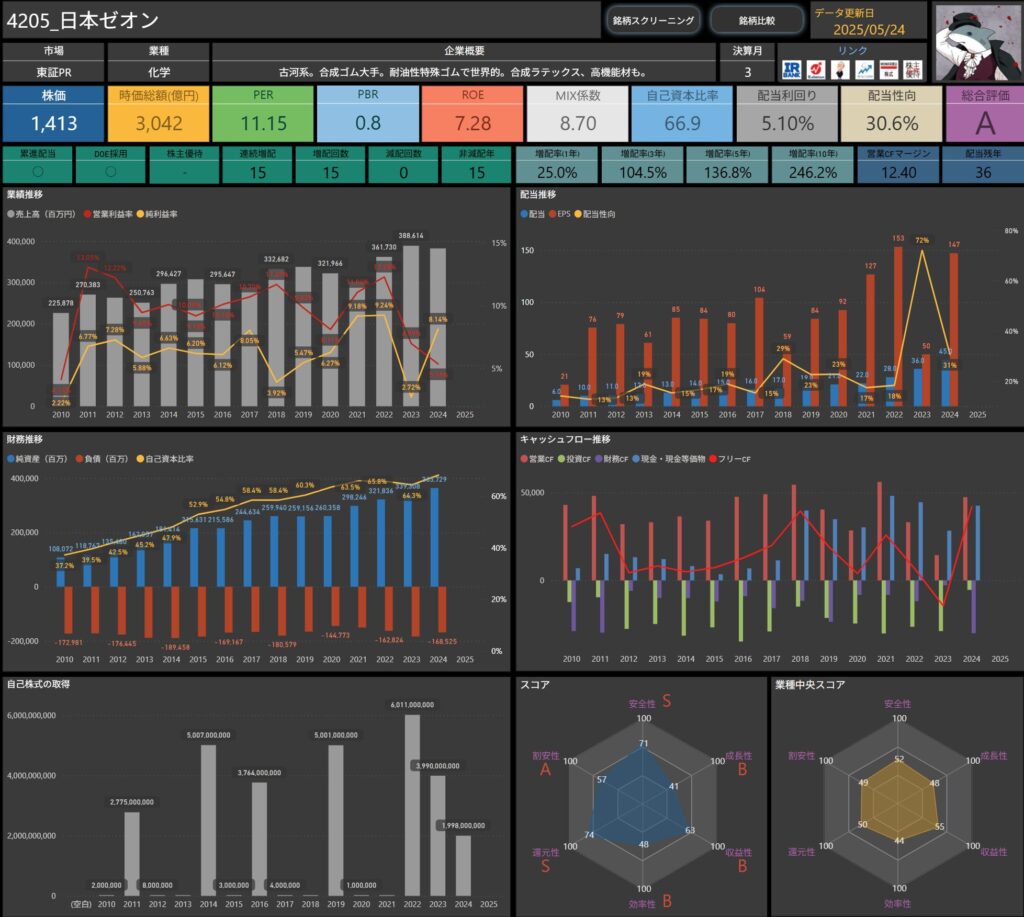
Task: Select the EPS legend entry
Action: 560,214
